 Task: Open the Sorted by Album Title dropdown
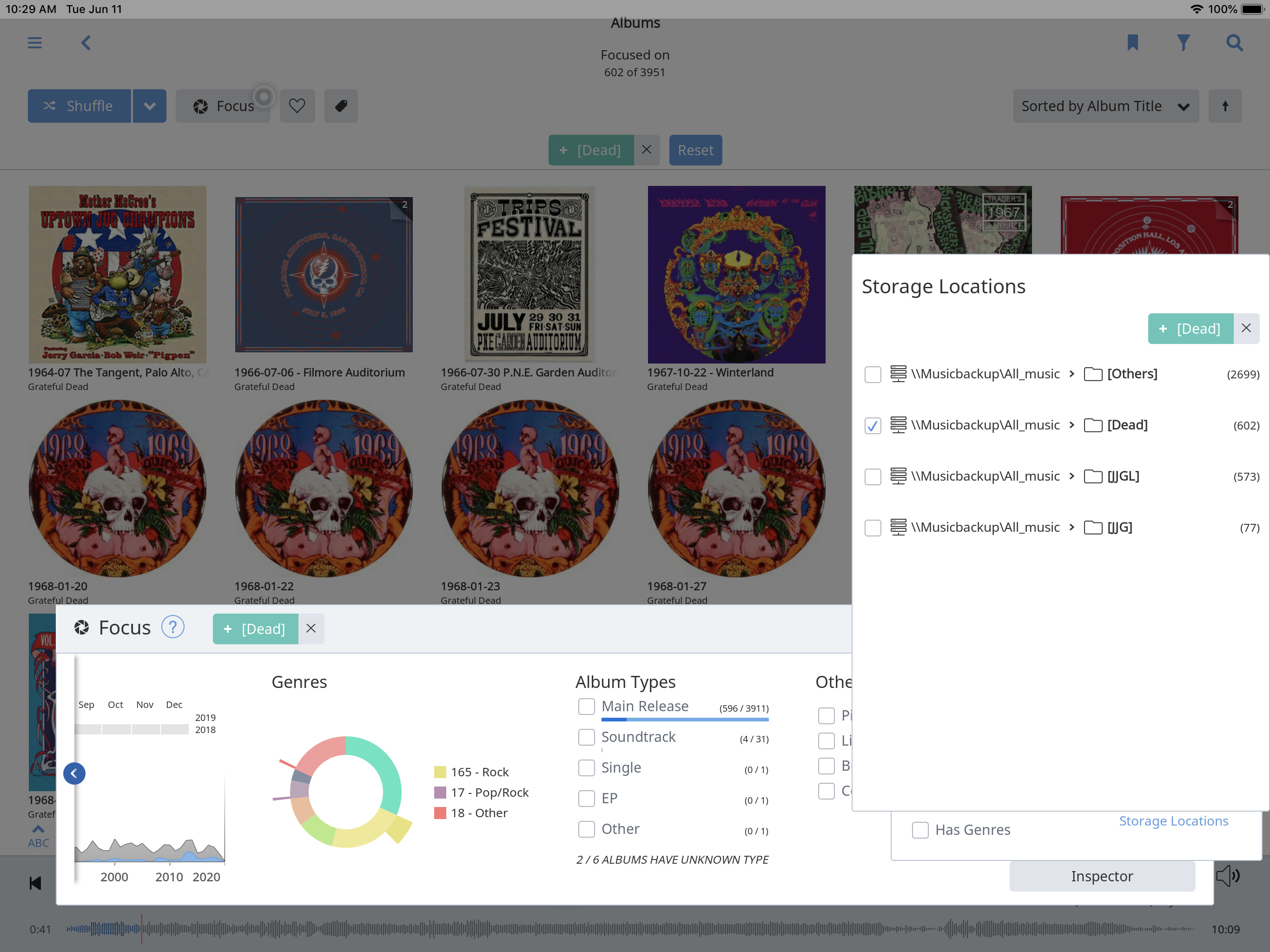(1106, 106)
